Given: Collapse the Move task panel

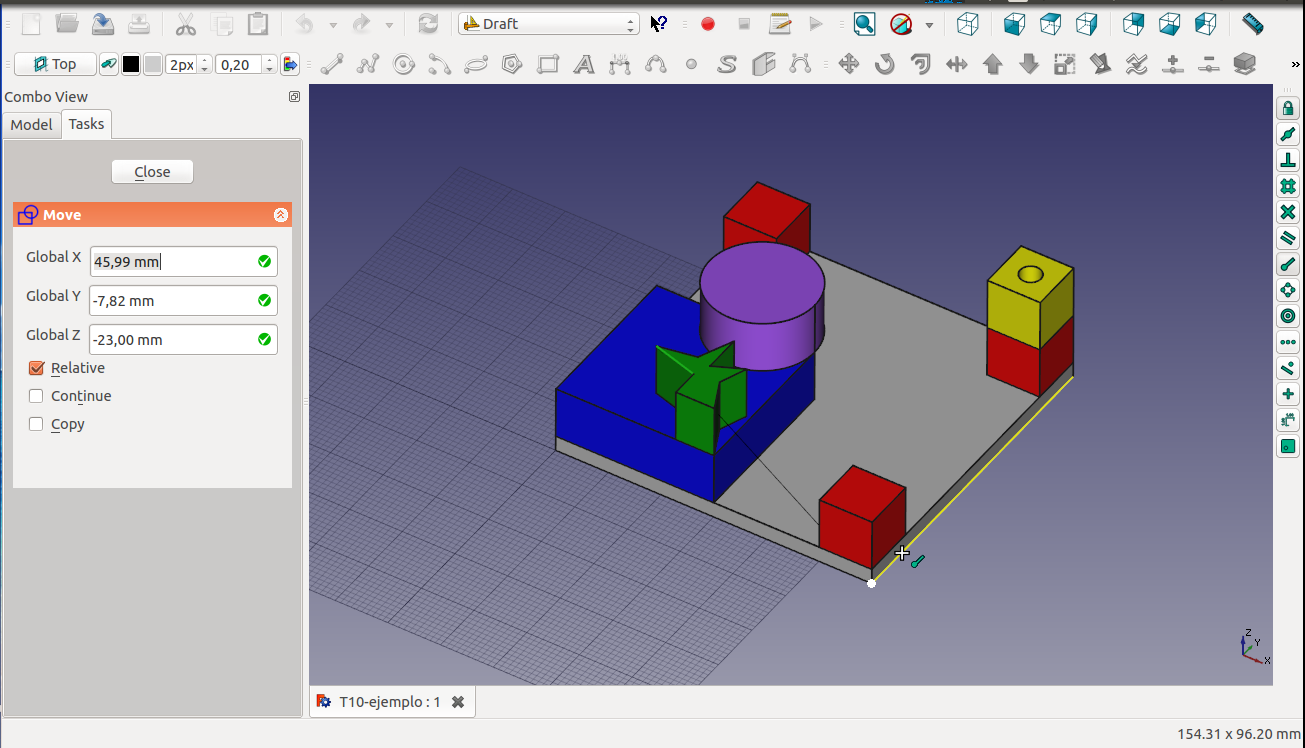Looking at the screenshot, I should 281,215.
